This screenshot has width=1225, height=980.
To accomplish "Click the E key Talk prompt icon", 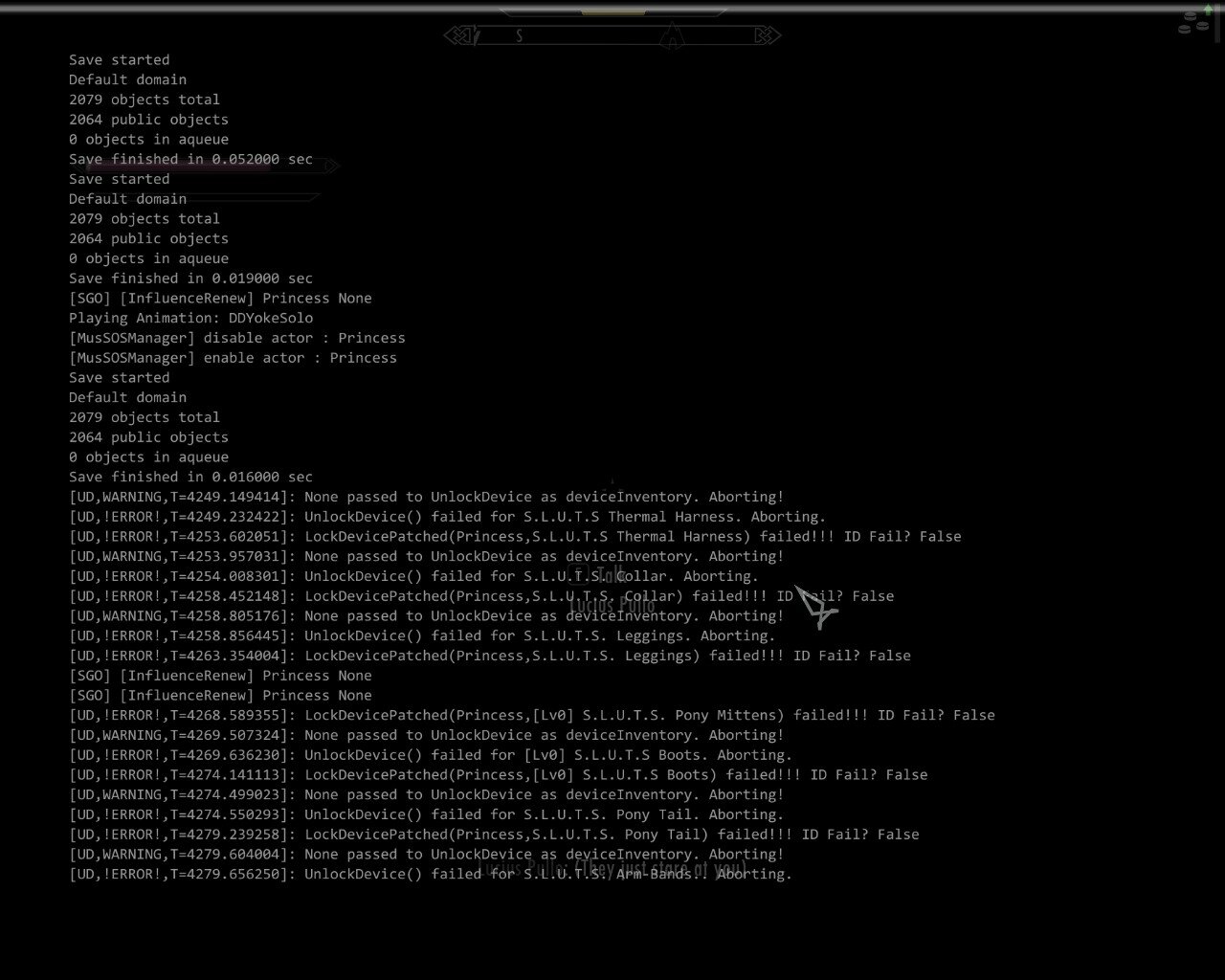I will [579, 574].
